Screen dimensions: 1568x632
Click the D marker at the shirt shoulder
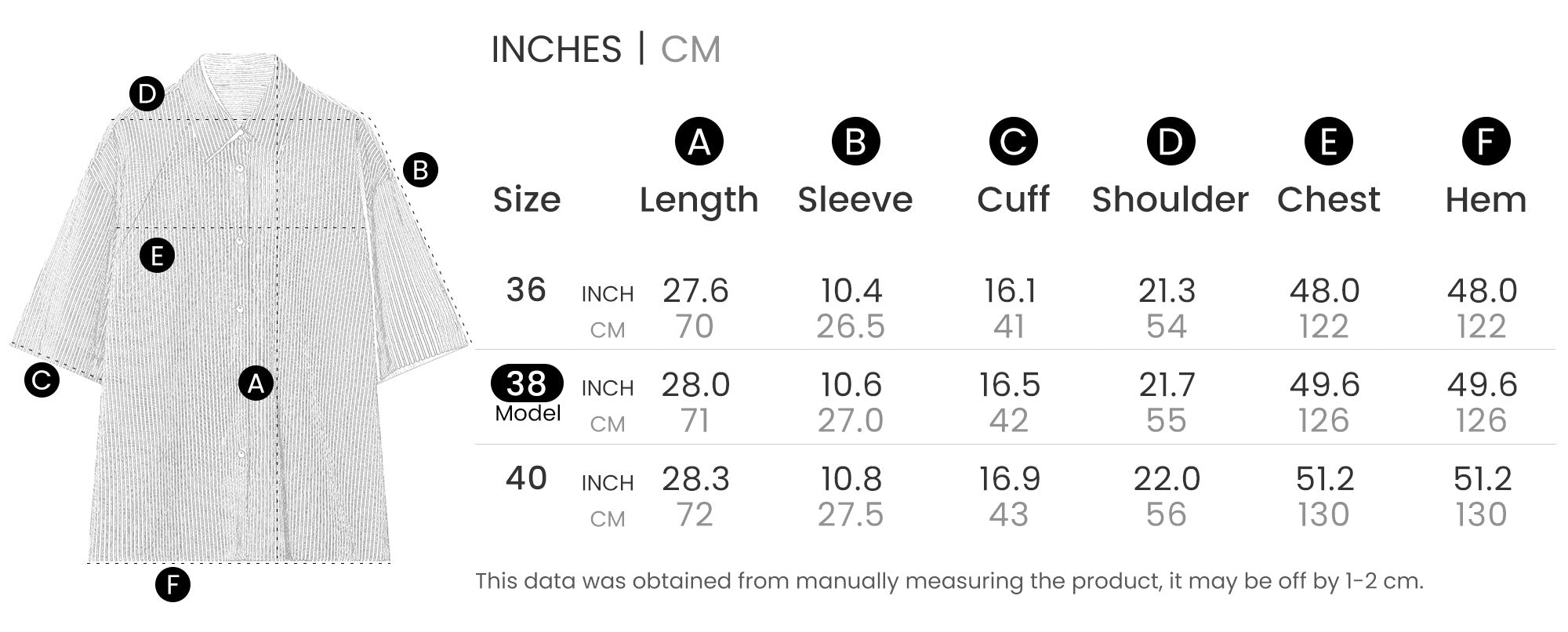tap(147, 95)
